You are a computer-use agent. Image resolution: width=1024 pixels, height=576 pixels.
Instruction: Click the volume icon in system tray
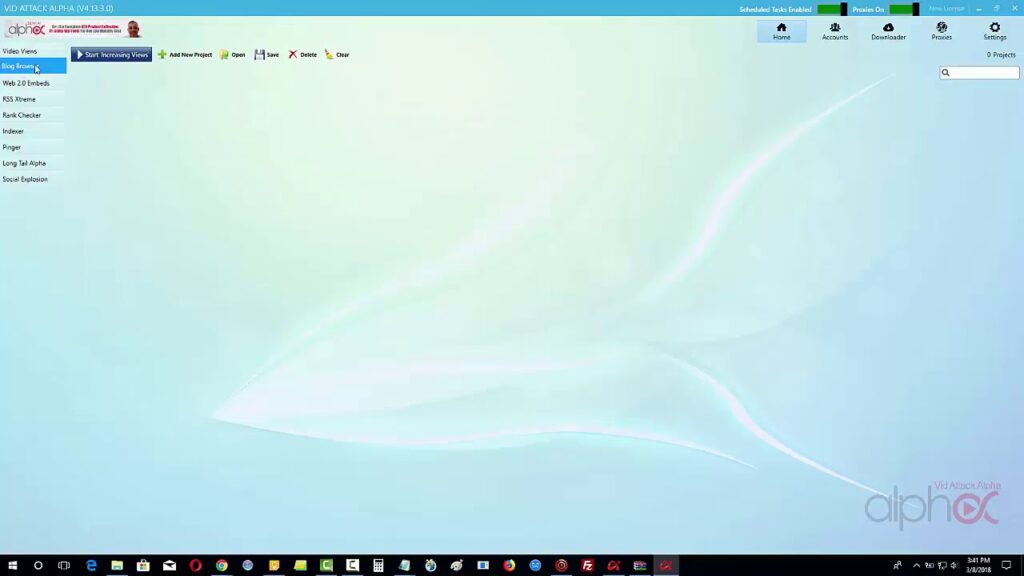coord(954,566)
